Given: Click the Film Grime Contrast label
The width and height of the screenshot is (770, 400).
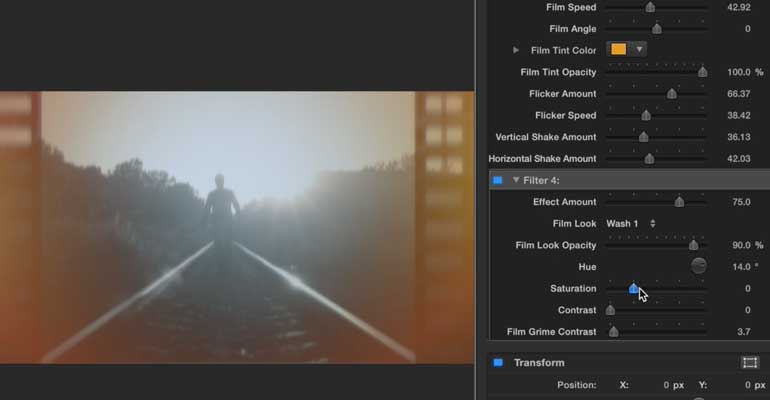Looking at the screenshot, I should 551,332.
